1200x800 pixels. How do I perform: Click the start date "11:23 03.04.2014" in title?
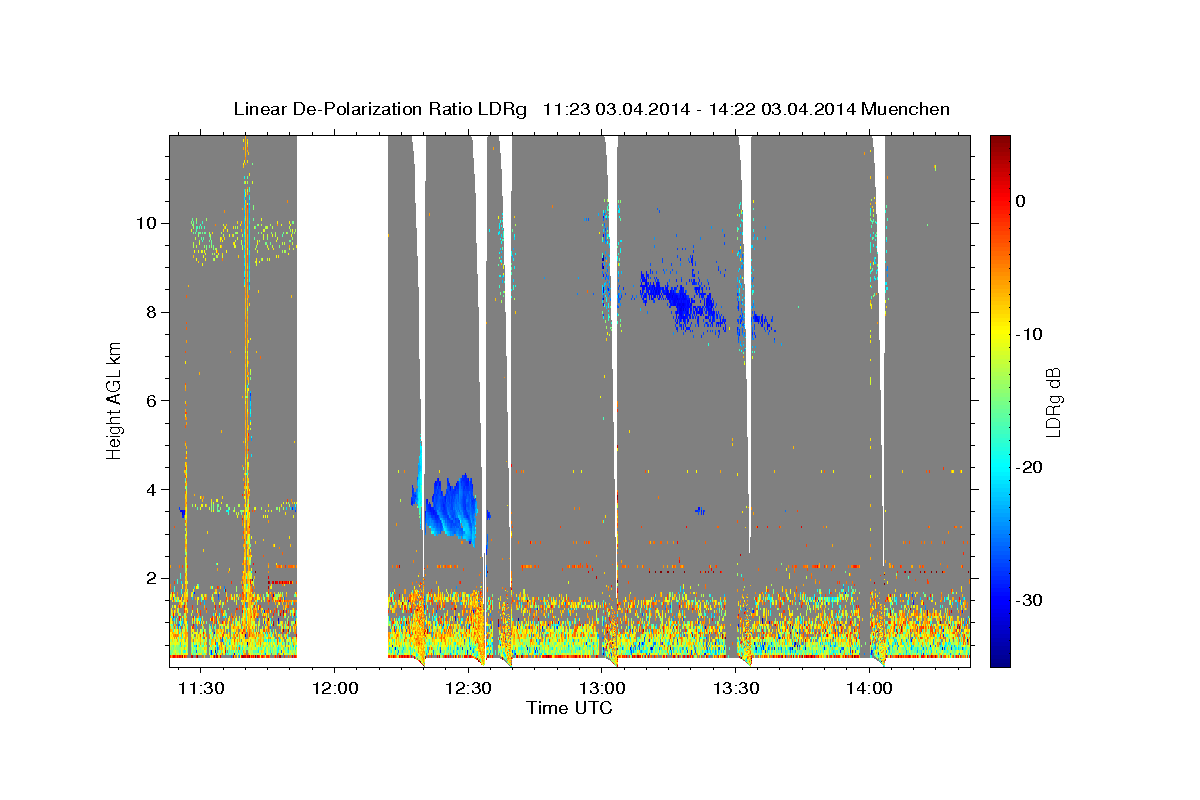click(615, 109)
